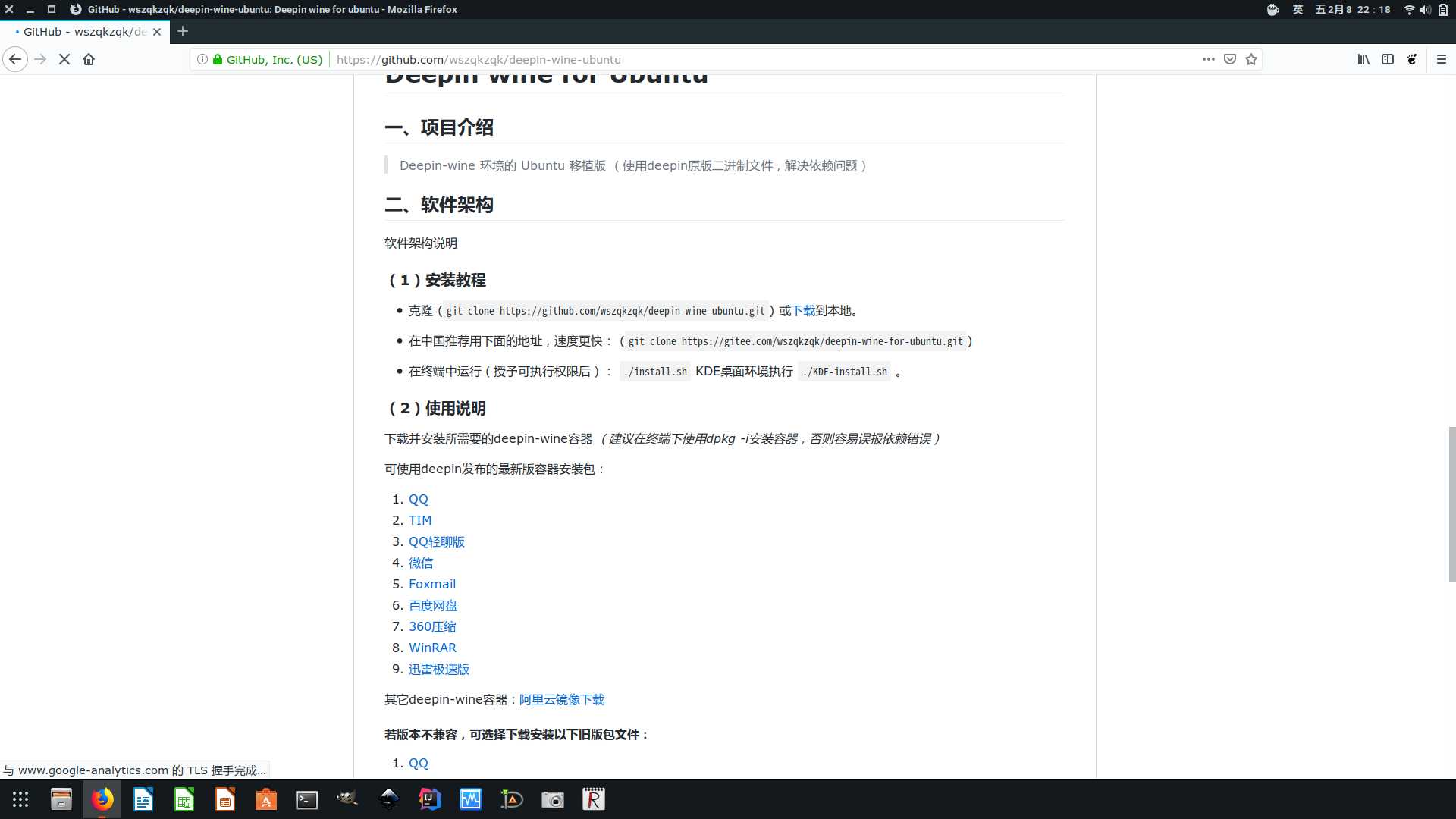This screenshot has height=819, width=1456.
Task: Launch the R notebook application
Action: tap(594, 799)
